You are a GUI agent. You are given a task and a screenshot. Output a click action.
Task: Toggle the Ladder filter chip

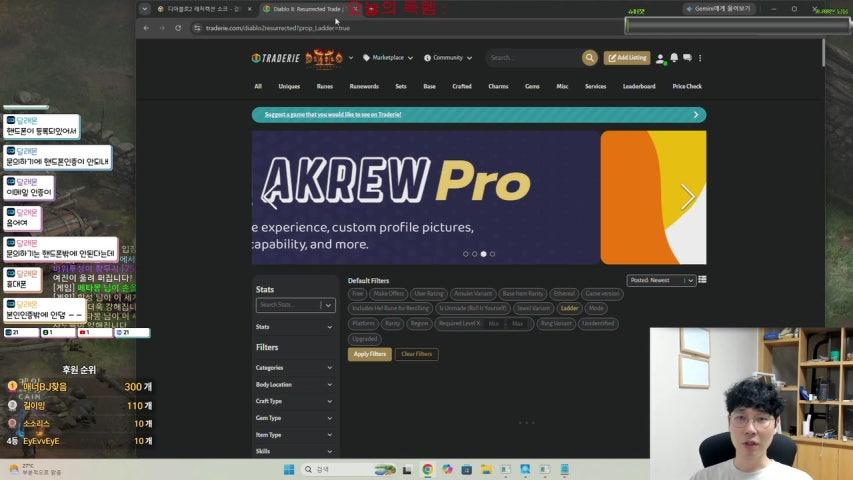point(569,309)
